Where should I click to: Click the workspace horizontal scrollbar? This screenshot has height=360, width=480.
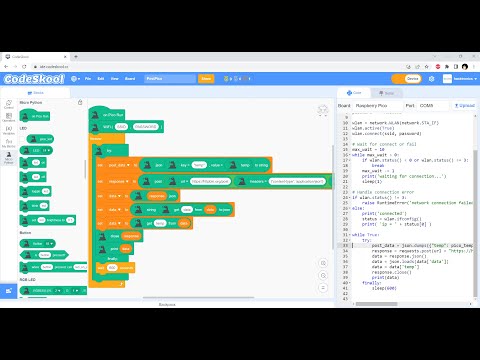pos(198,298)
